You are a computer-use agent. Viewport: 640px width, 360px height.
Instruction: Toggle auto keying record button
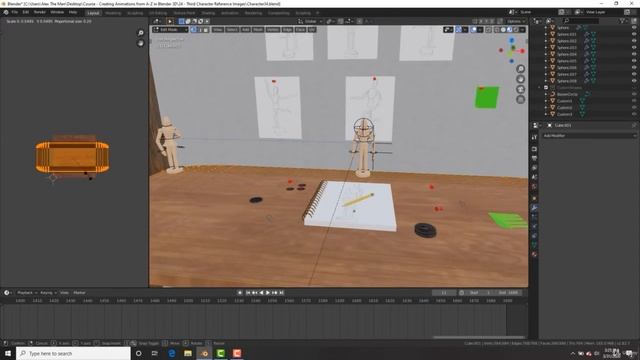pos(240,293)
